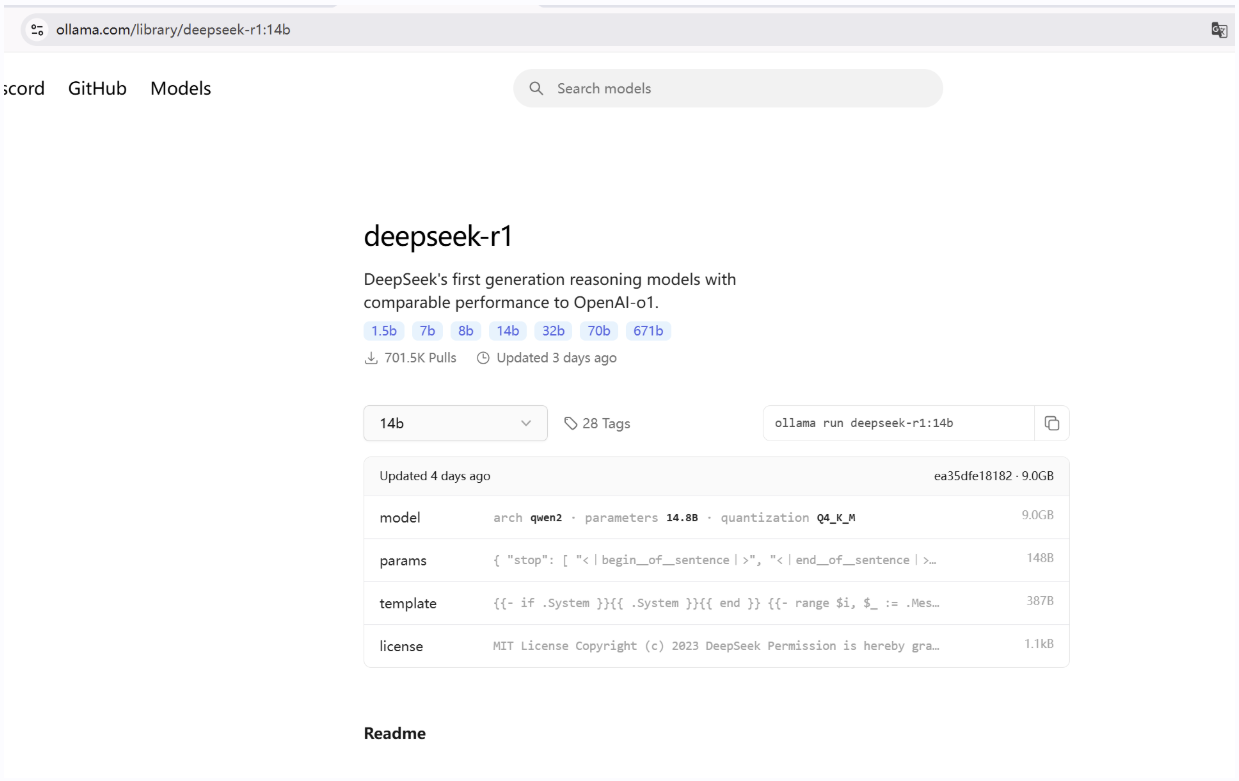1239x781 pixels.
Task: Click the Readme heading
Action: [395, 733]
